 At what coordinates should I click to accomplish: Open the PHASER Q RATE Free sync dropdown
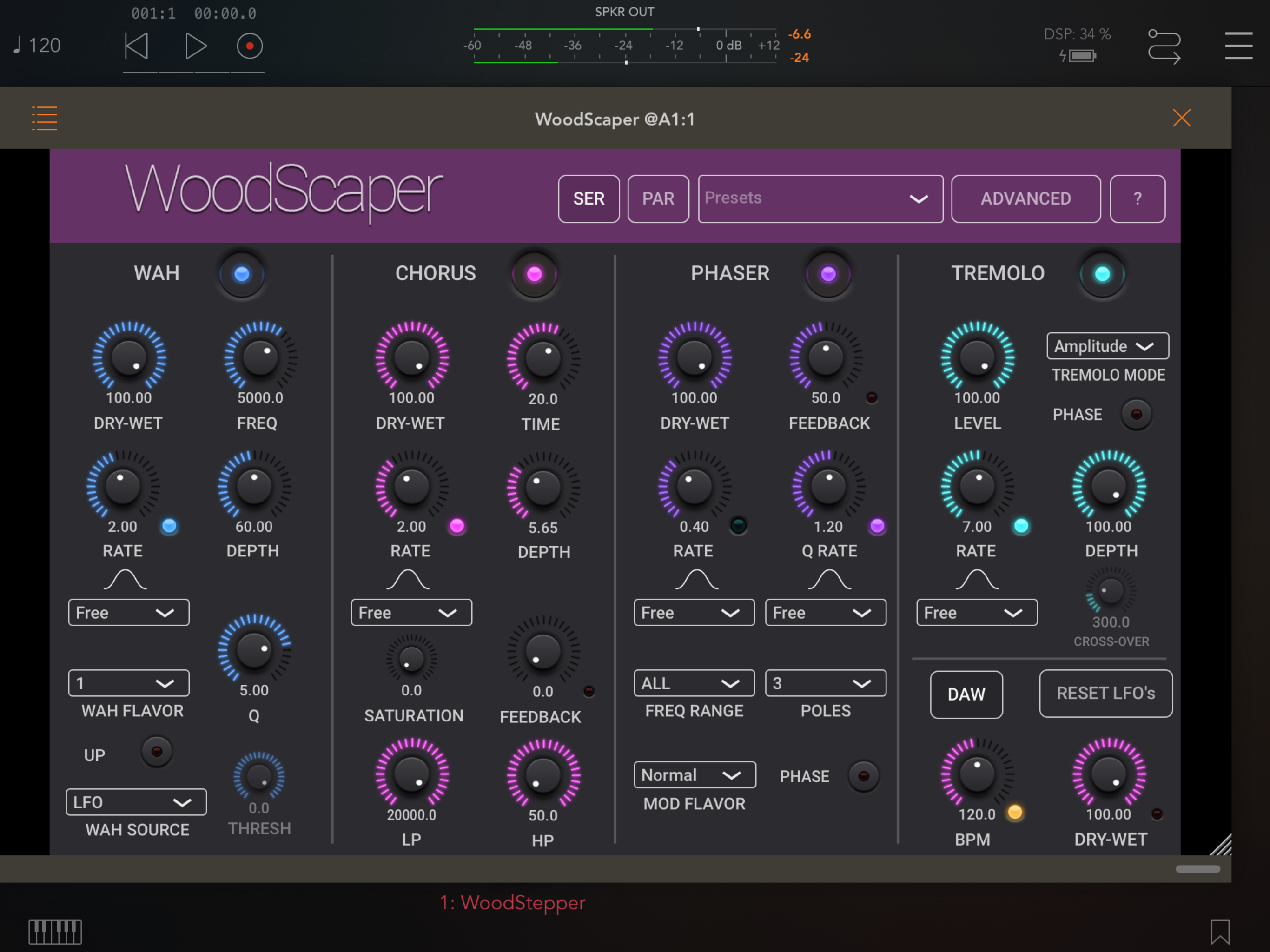(x=826, y=613)
